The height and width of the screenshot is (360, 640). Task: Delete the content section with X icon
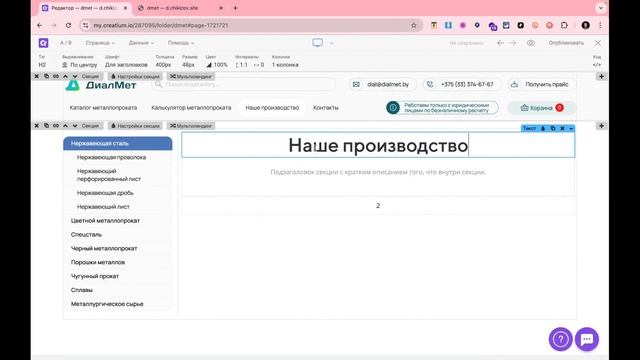[x=37, y=126]
